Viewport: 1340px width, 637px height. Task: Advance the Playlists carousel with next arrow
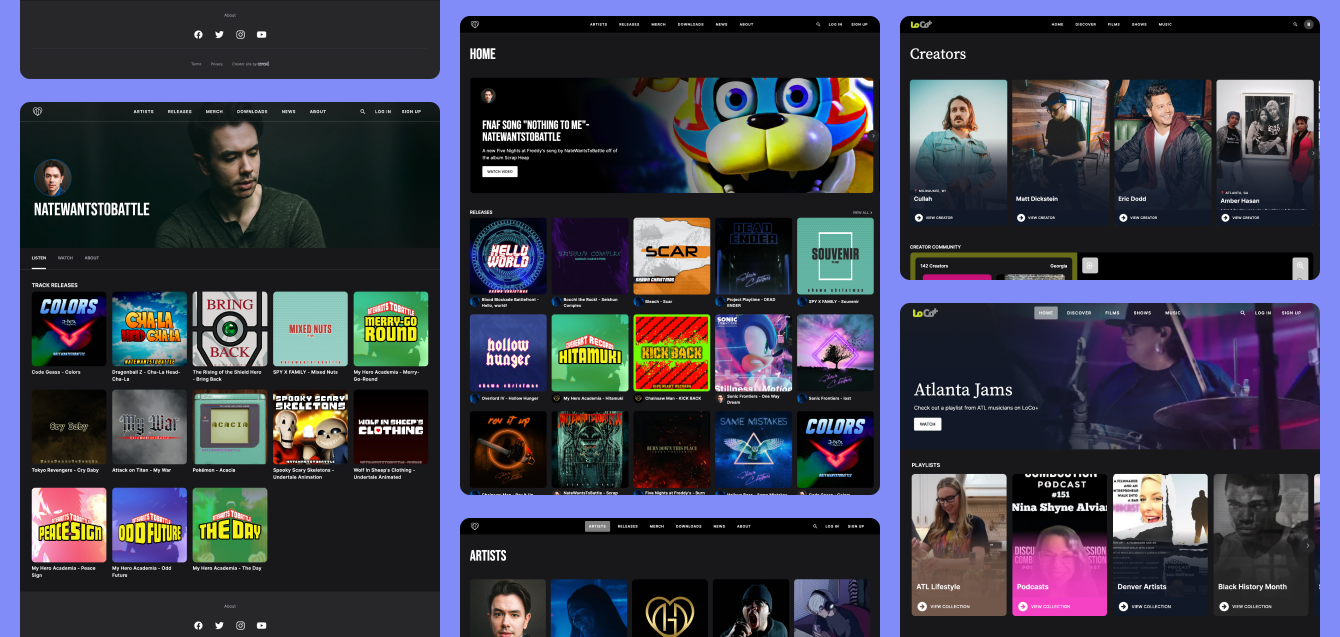pos(1308,545)
